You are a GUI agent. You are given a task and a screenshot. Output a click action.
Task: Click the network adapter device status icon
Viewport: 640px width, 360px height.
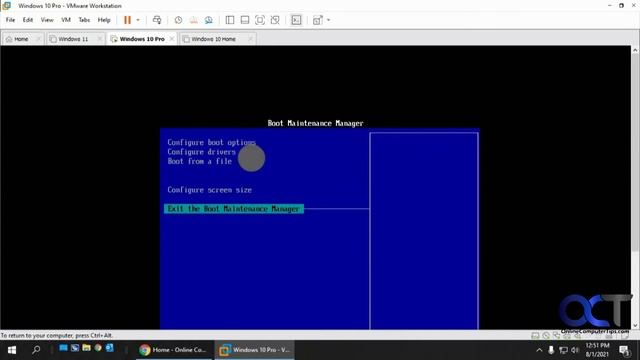coord(556,336)
